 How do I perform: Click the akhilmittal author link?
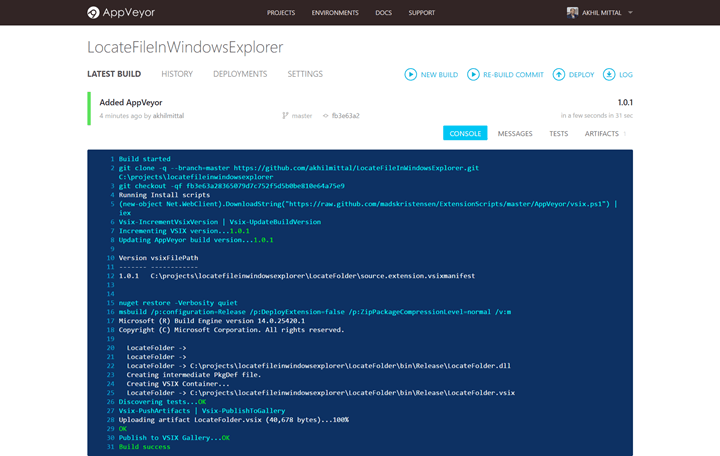[x=169, y=116]
